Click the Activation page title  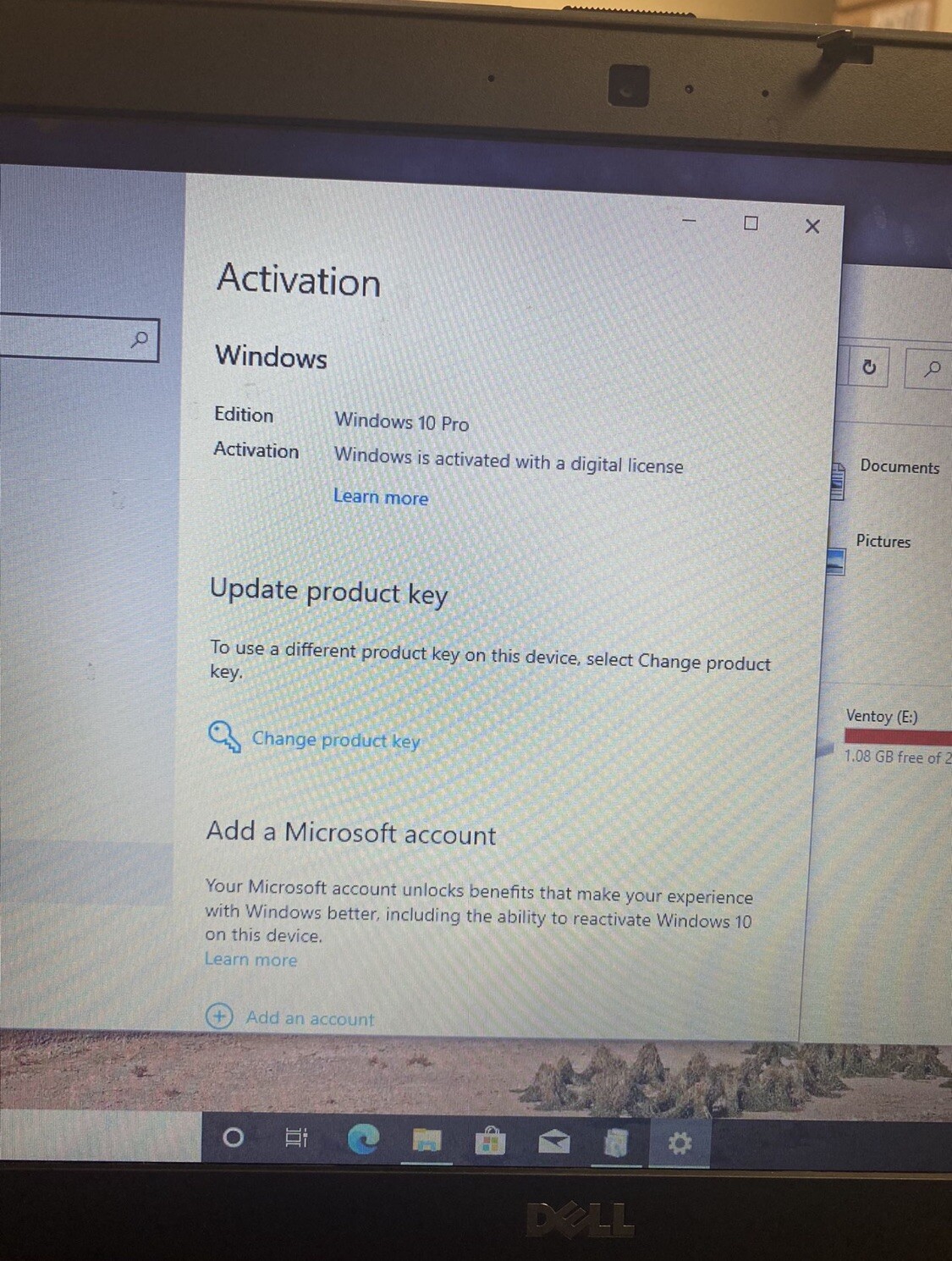299,279
